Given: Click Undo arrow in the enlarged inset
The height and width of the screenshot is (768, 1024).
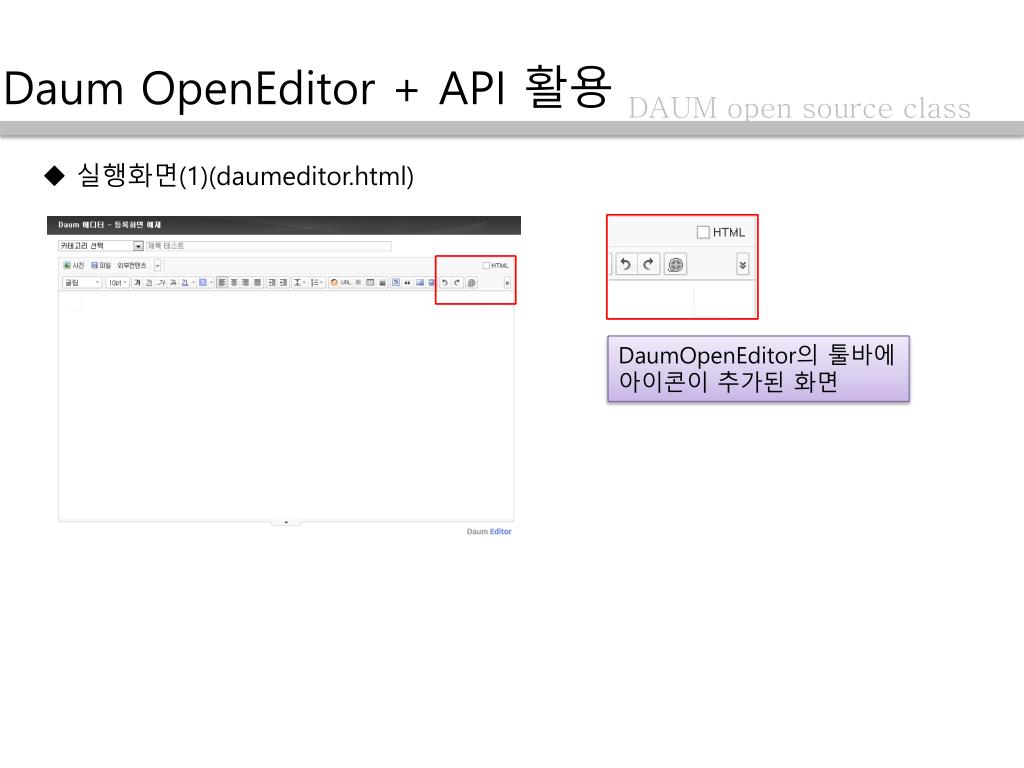Looking at the screenshot, I should click(x=626, y=264).
